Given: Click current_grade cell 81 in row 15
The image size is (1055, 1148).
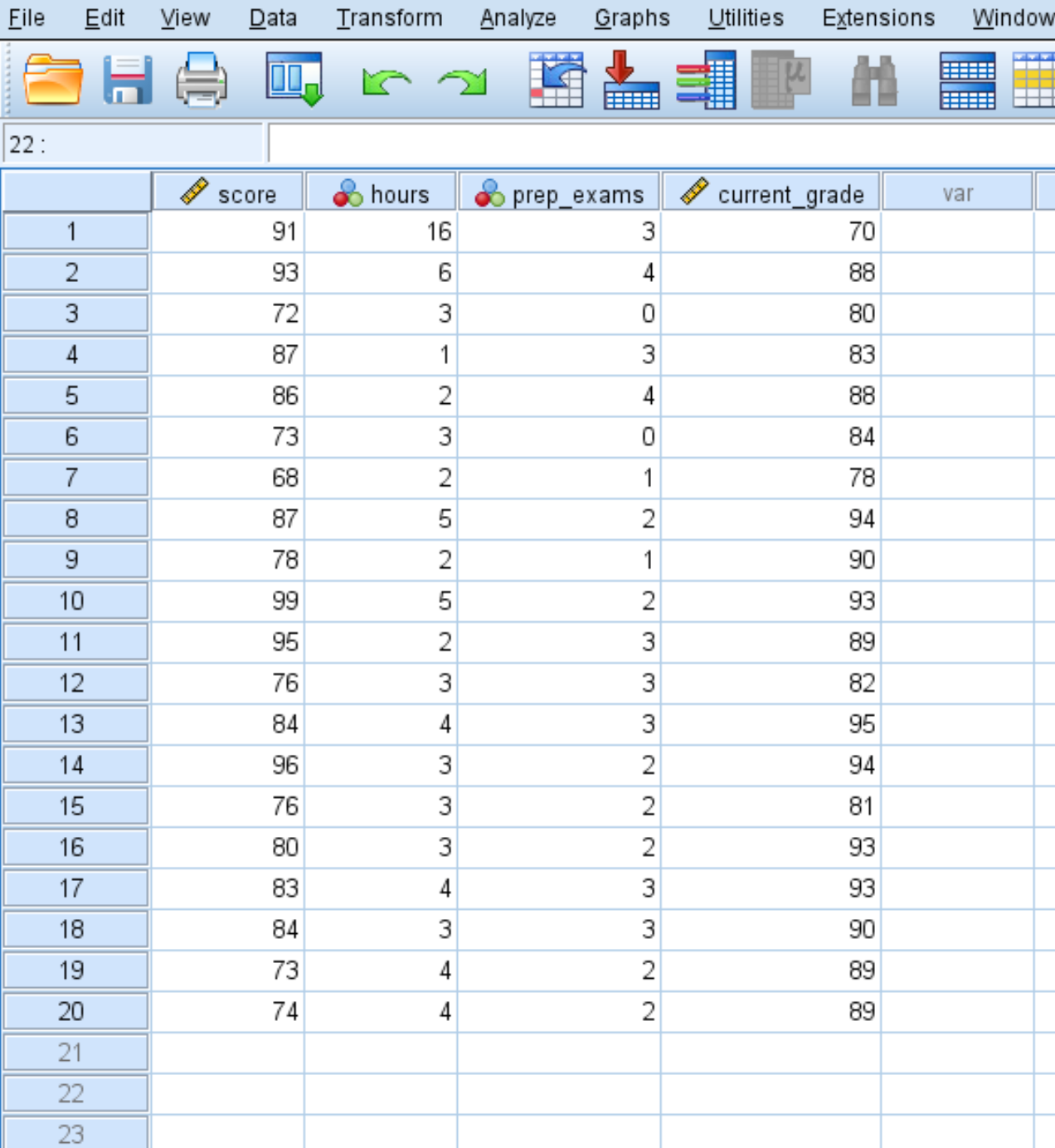Looking at the screenshot, I should pyautogui.click(x=771, y=806).
